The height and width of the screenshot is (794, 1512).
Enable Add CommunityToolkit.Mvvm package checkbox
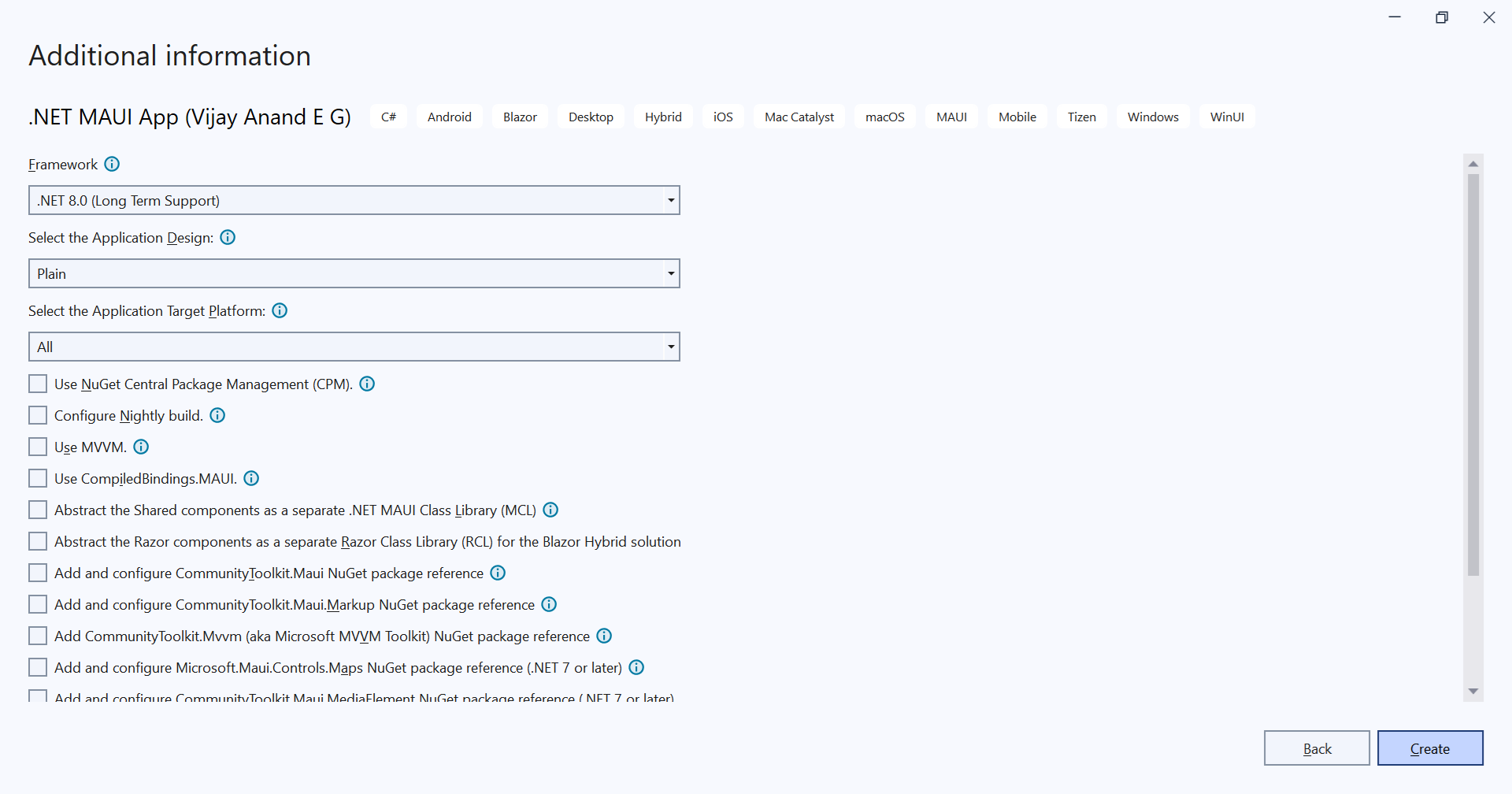pyautogui.click(x=38, y=636)
